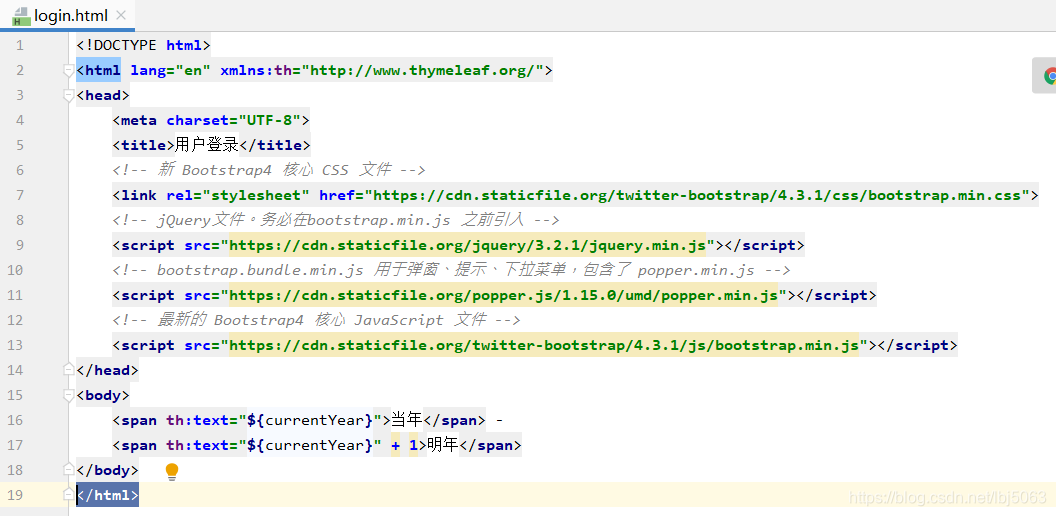Click the '+ 1' after currentYear on line 17
The image size is (1056, 516).
point(404,445)
